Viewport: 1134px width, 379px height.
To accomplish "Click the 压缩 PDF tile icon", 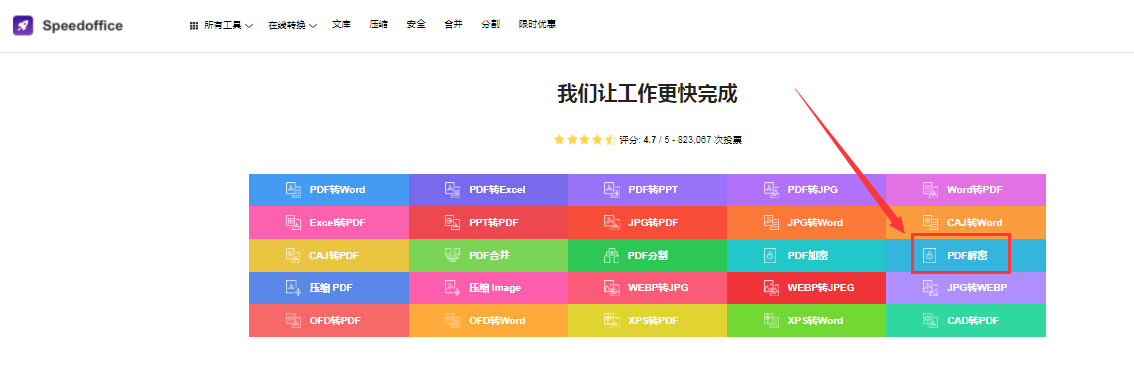I will [293, 288].
